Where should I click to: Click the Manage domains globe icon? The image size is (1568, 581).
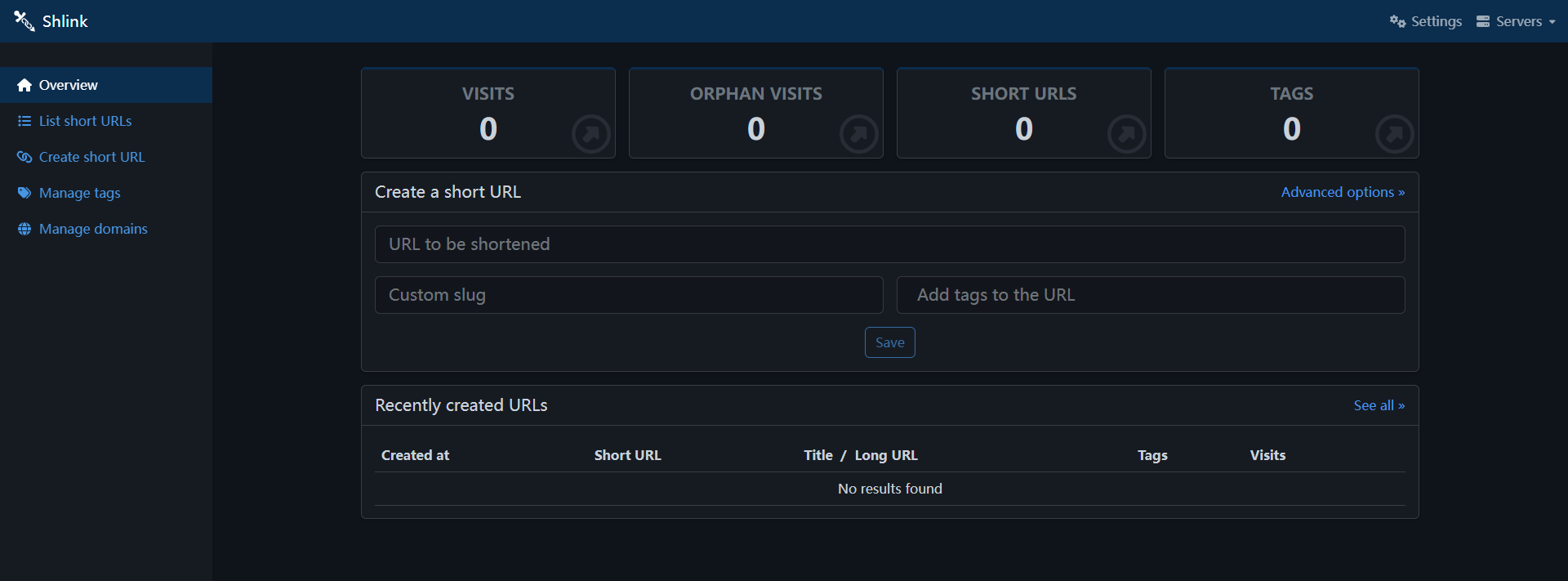click(24, 229)
